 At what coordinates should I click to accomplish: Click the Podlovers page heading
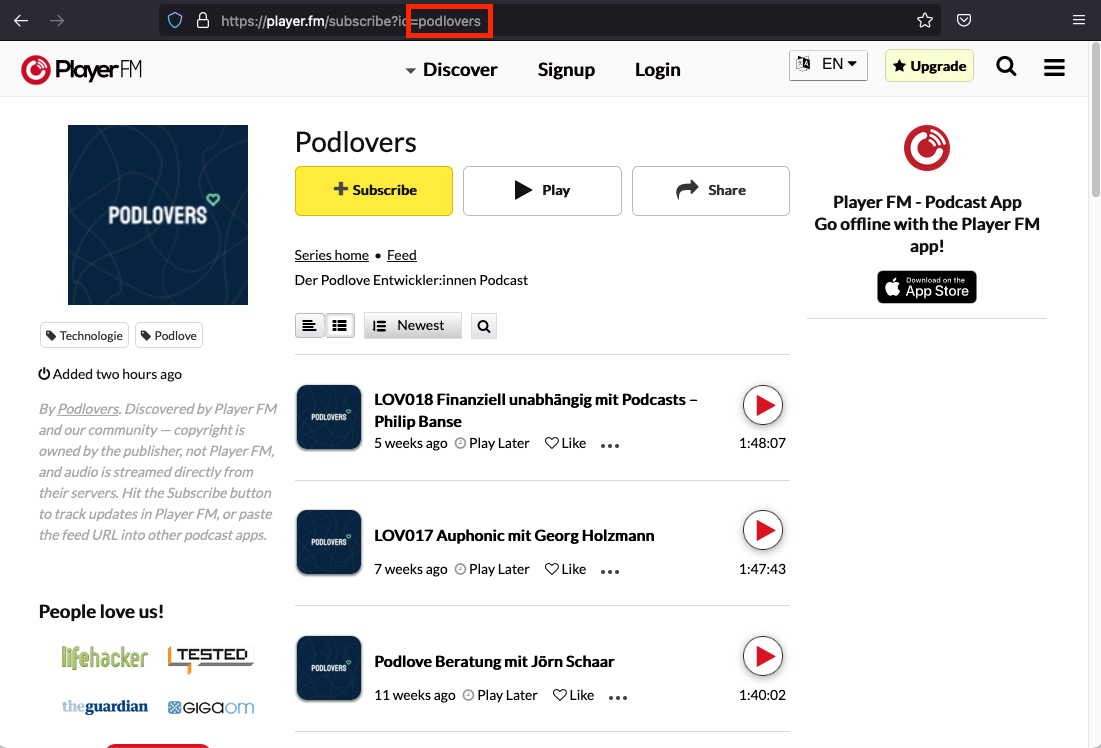pos(355,143)
